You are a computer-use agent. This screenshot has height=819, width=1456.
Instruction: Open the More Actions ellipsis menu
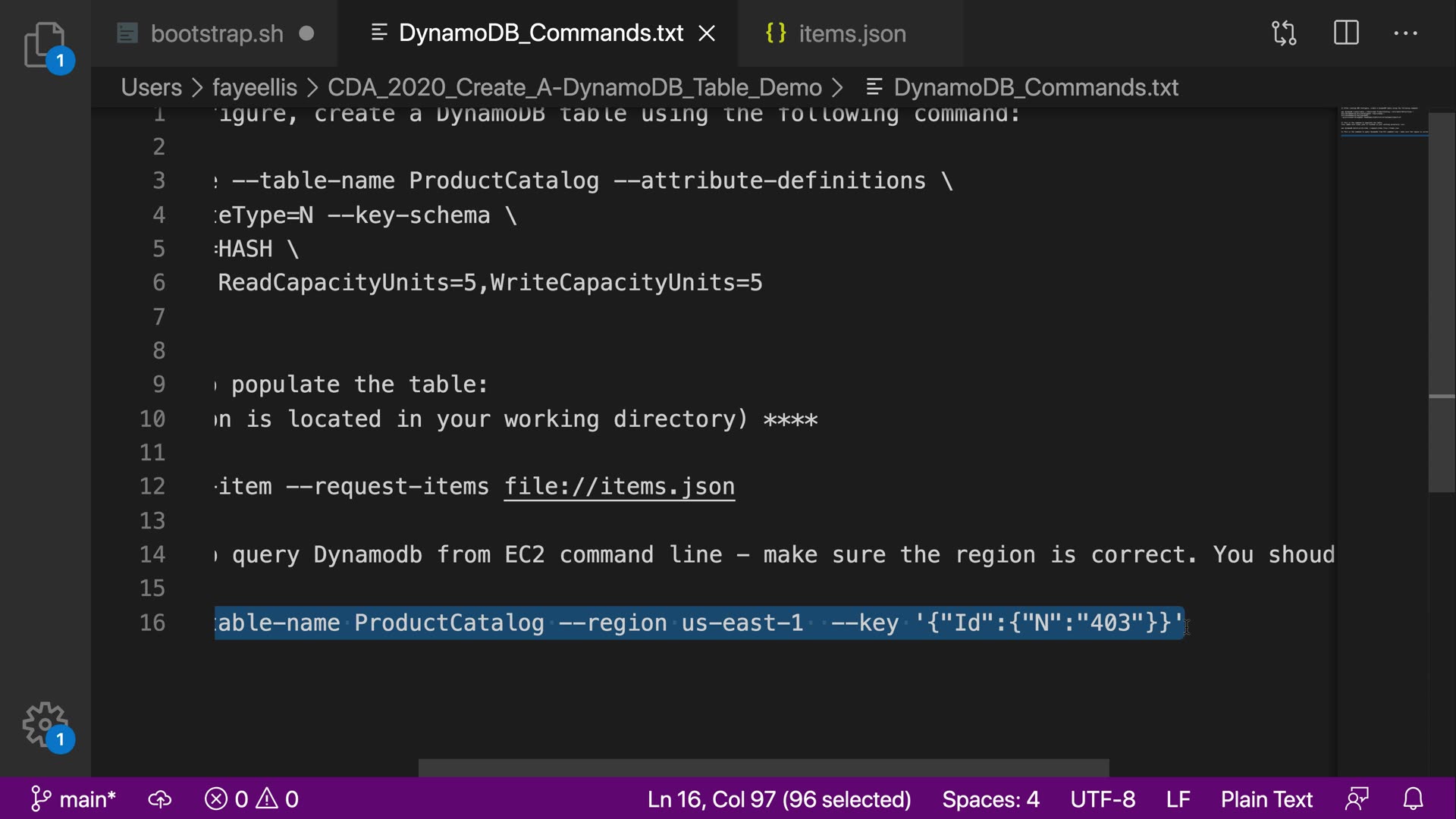tap(1405, 33)
